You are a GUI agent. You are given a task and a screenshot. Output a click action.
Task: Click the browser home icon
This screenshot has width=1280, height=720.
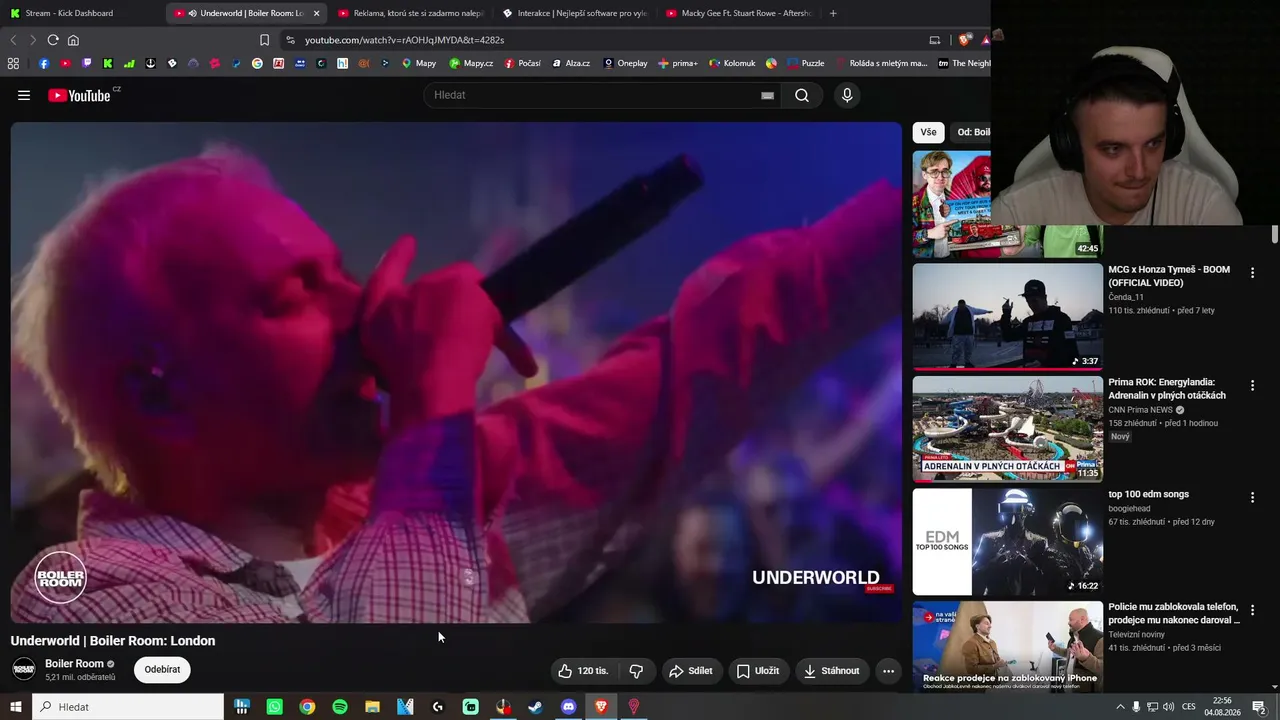point(73,40)
